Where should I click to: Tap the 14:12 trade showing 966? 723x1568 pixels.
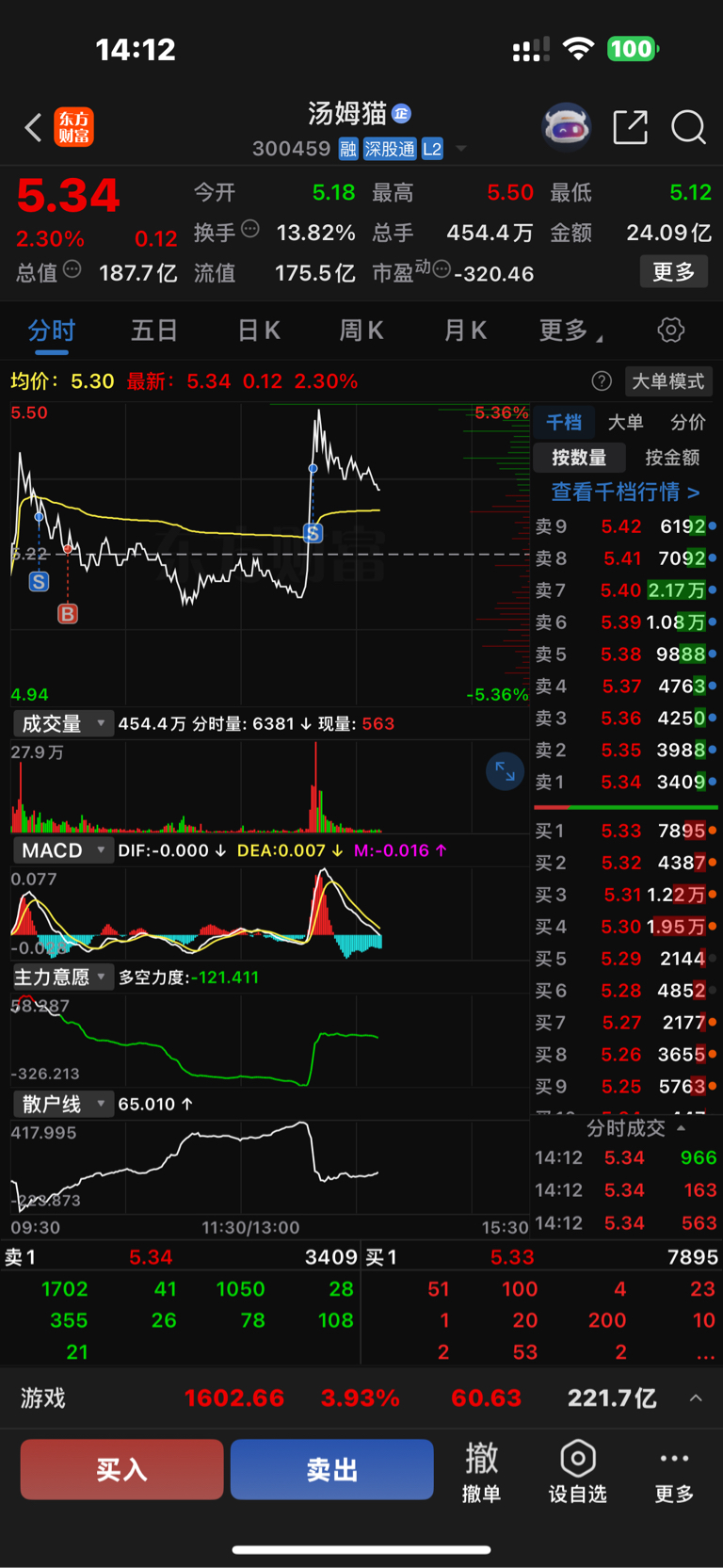(x=626, y=1157)
